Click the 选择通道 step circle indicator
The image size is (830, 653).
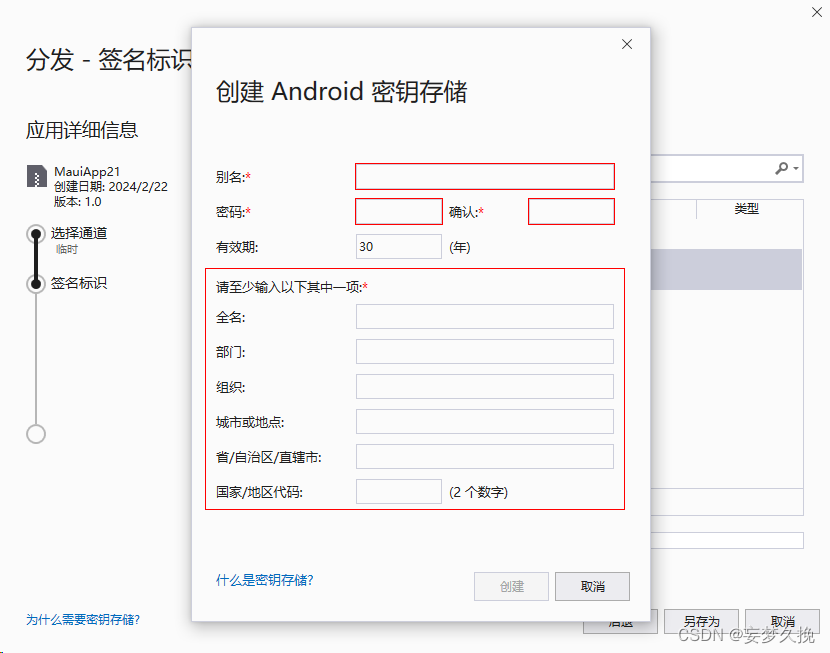click(x=36, y=234)
